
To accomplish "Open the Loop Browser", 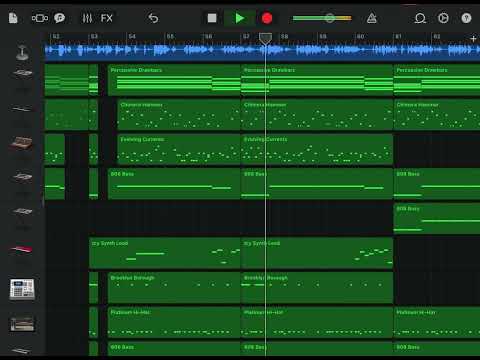I will (420, 18).
